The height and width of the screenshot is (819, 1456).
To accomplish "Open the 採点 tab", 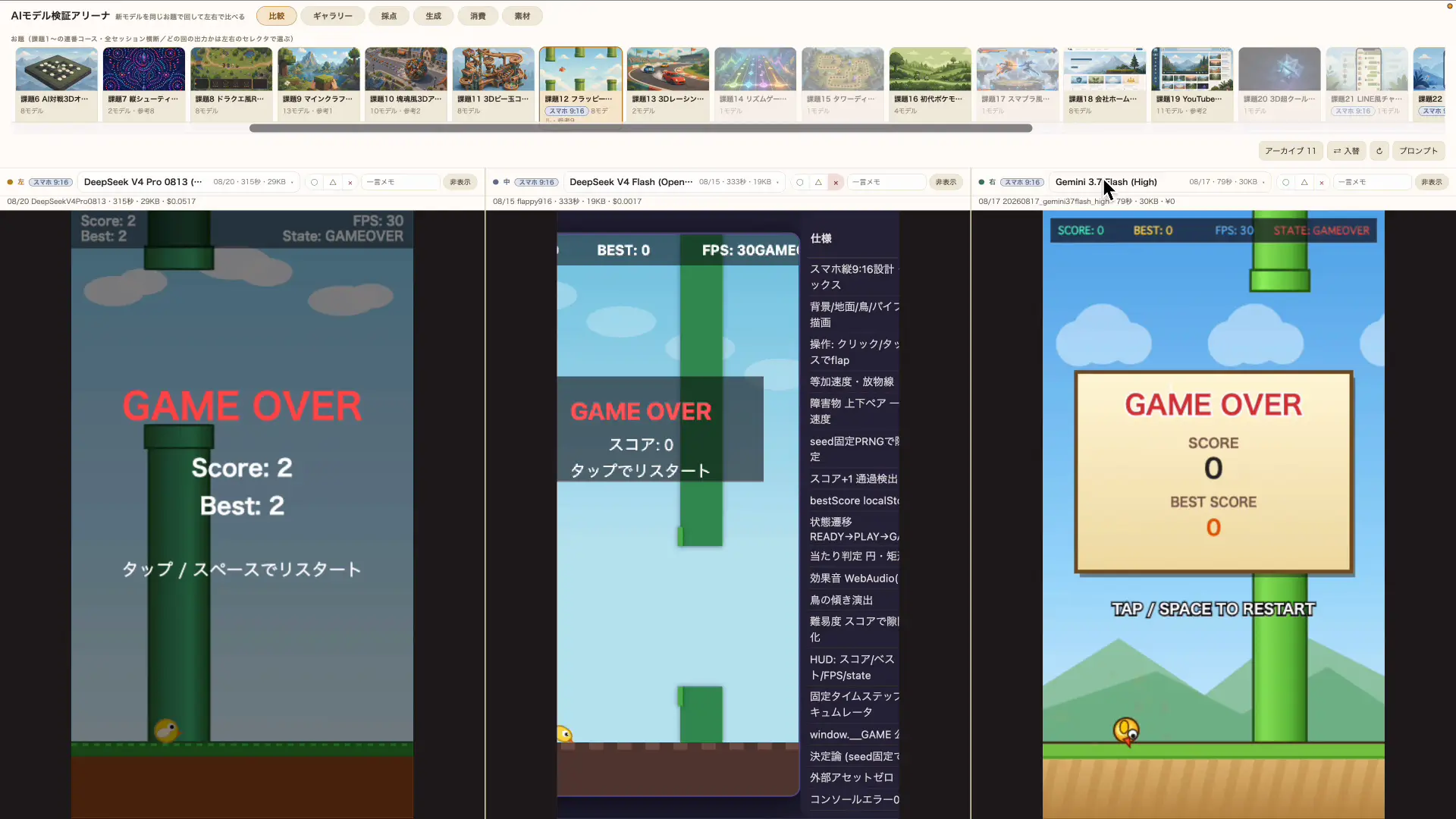I will pos(389,16).
